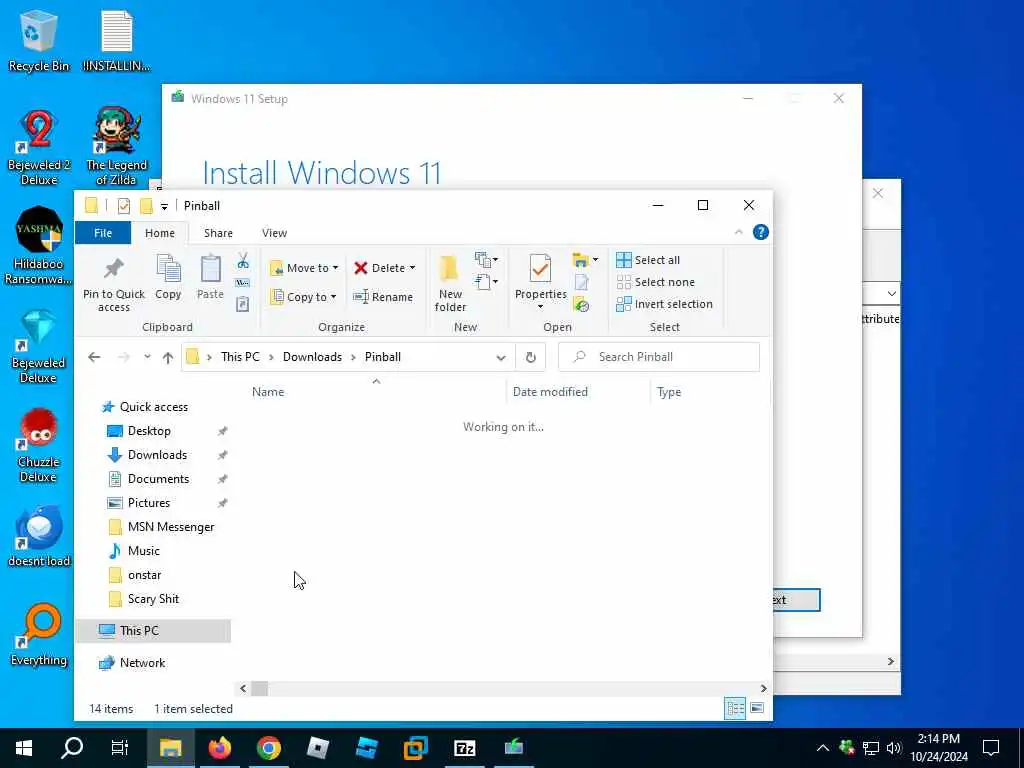1024x768 pixels.
Task: Open the New item dropdown
Action: [x=487, y=260]
